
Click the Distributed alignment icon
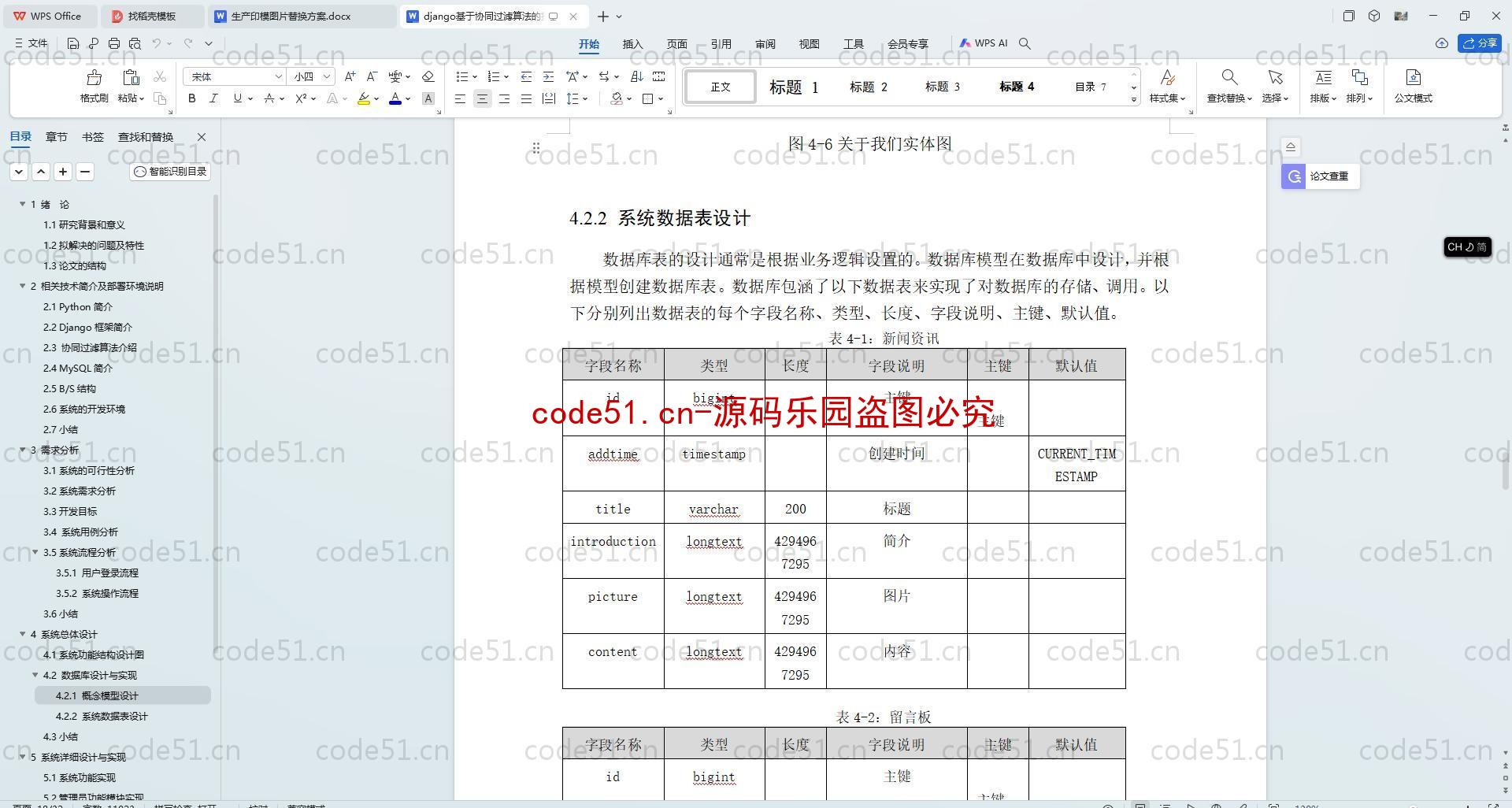pyautogui.click(x=549, y=98)
